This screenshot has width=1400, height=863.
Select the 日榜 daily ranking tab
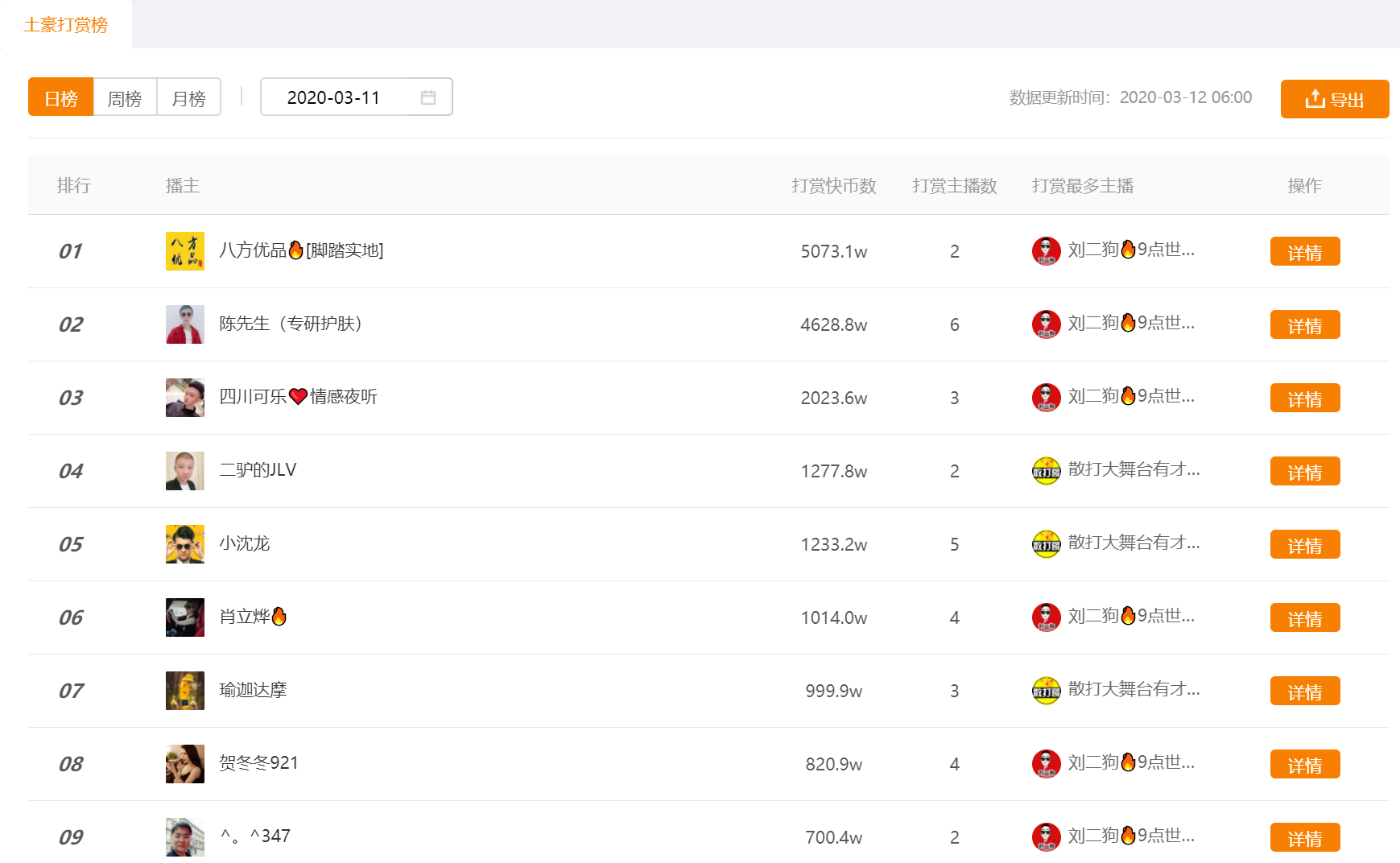click(61, 97)
